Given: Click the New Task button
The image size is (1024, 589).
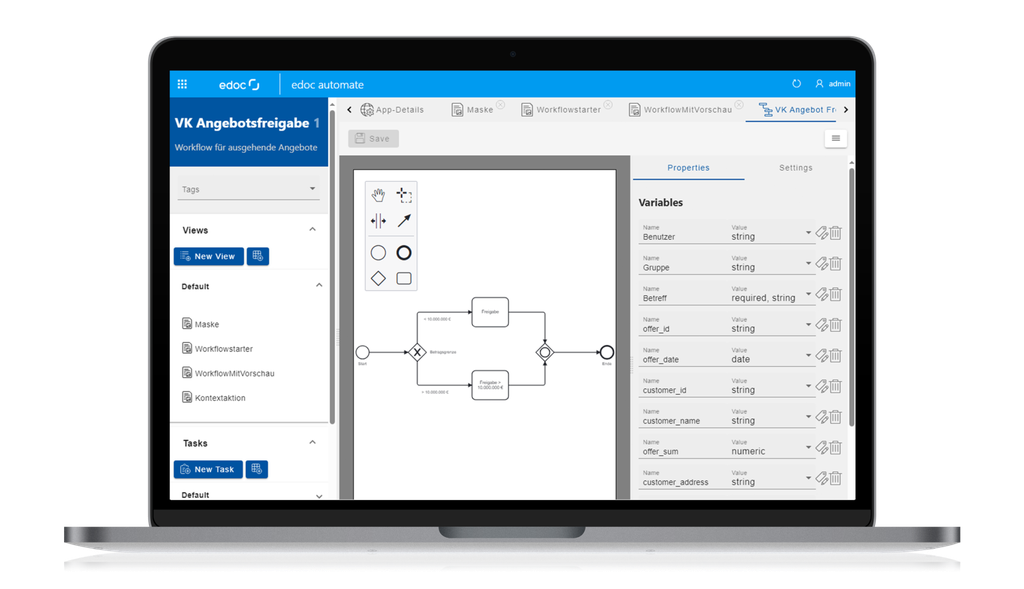Looking at the screenshot, I should (208, 469).
